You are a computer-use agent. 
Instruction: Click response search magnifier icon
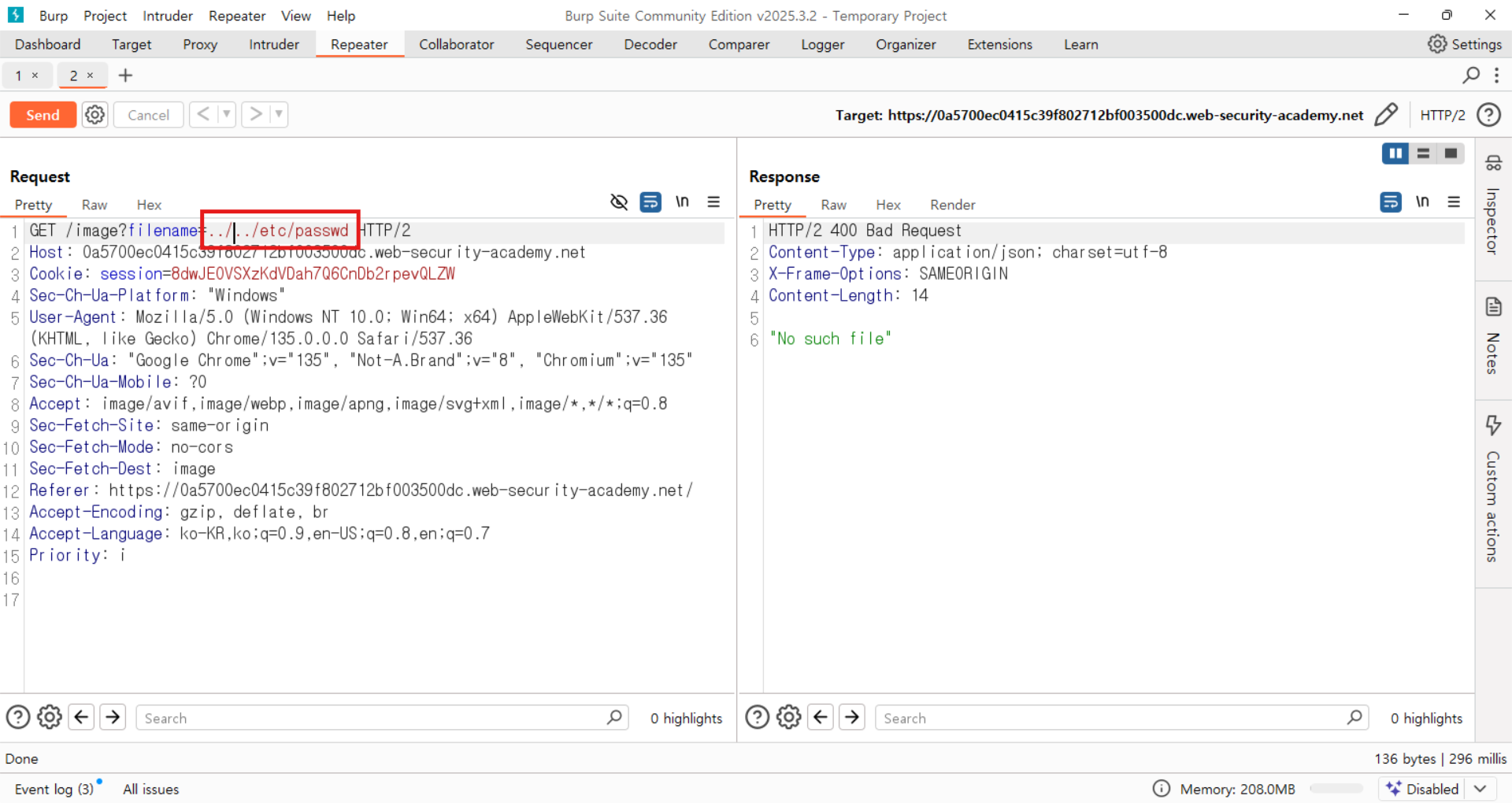coord(1354,717)
